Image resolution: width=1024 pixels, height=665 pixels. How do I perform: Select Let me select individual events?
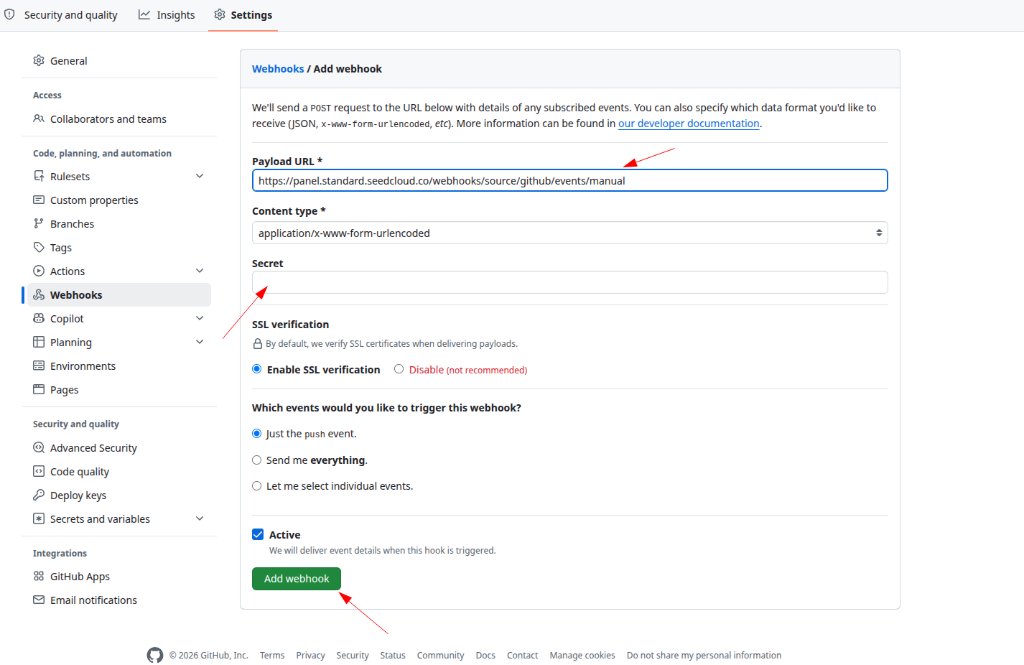pos(257,486)
